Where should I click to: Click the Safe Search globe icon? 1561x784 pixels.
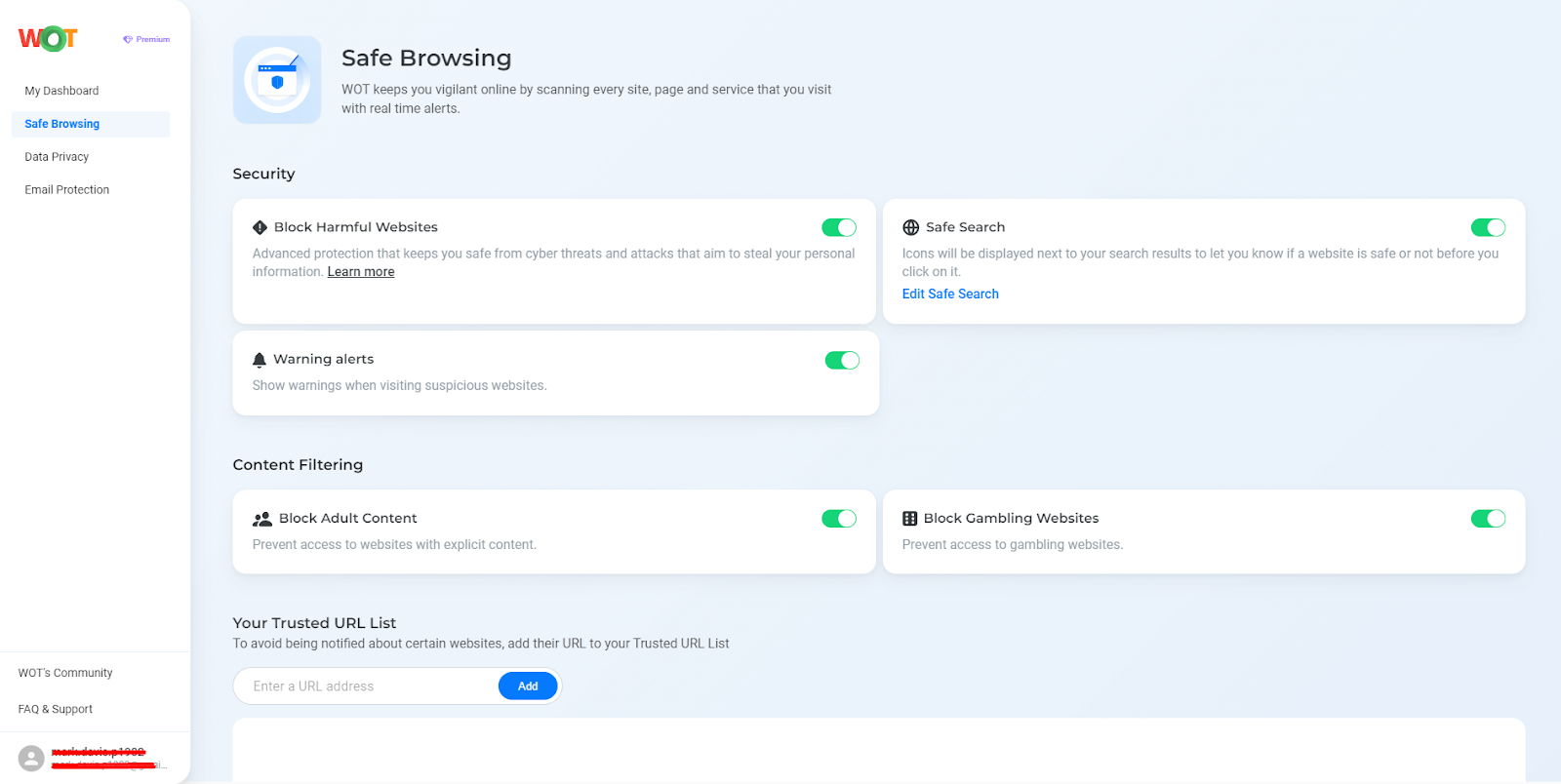tap(911, 227)
